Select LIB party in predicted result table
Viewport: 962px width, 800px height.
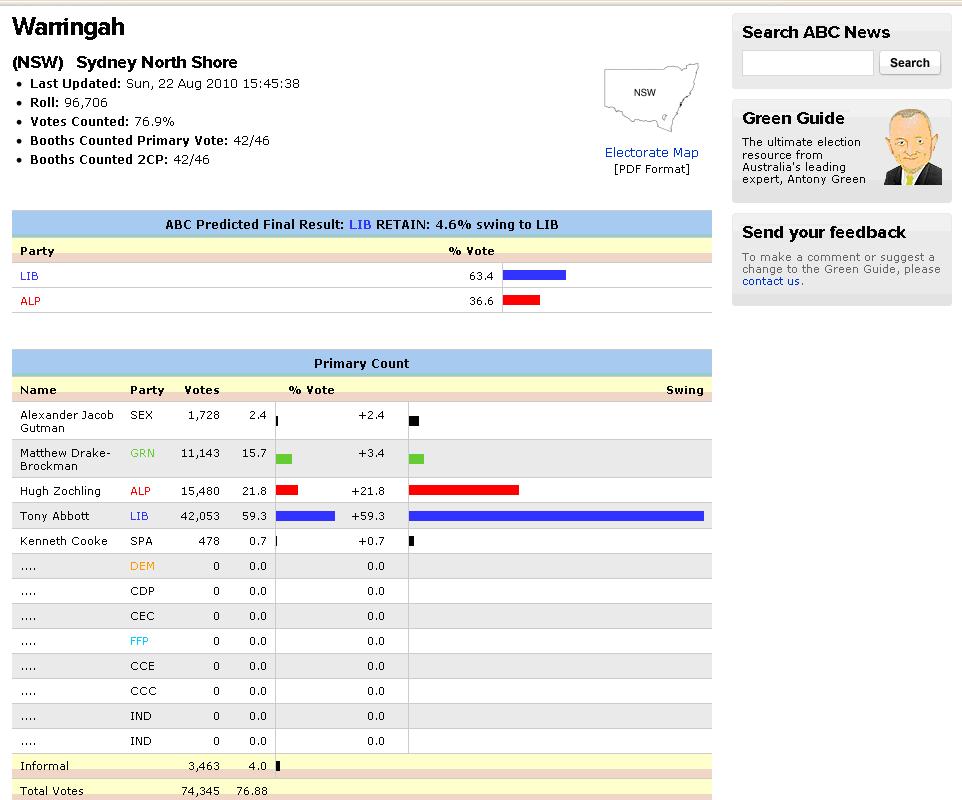coord(29,276)
